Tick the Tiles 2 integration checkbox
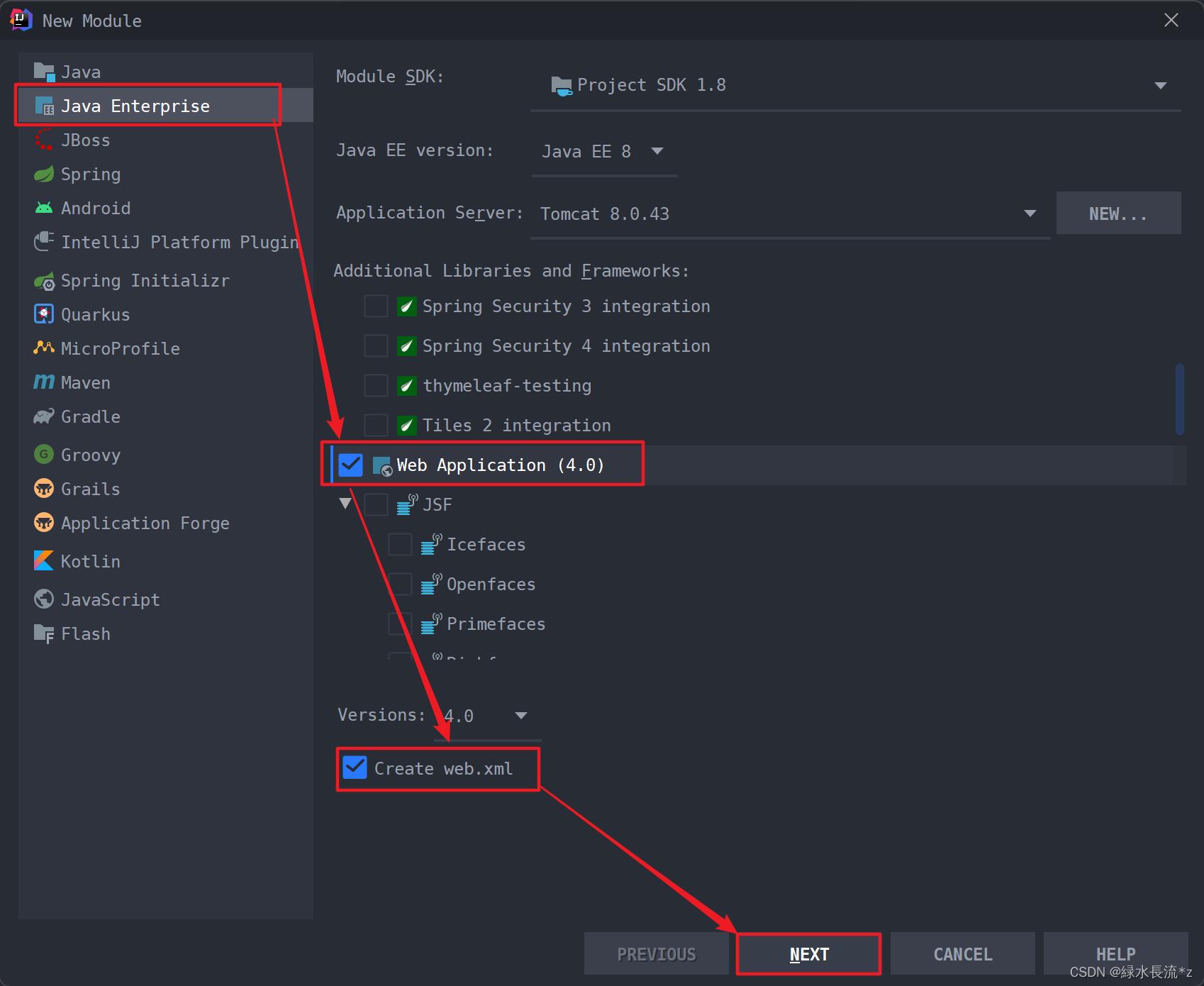The image size is (1204, 986). coord(376,426)
